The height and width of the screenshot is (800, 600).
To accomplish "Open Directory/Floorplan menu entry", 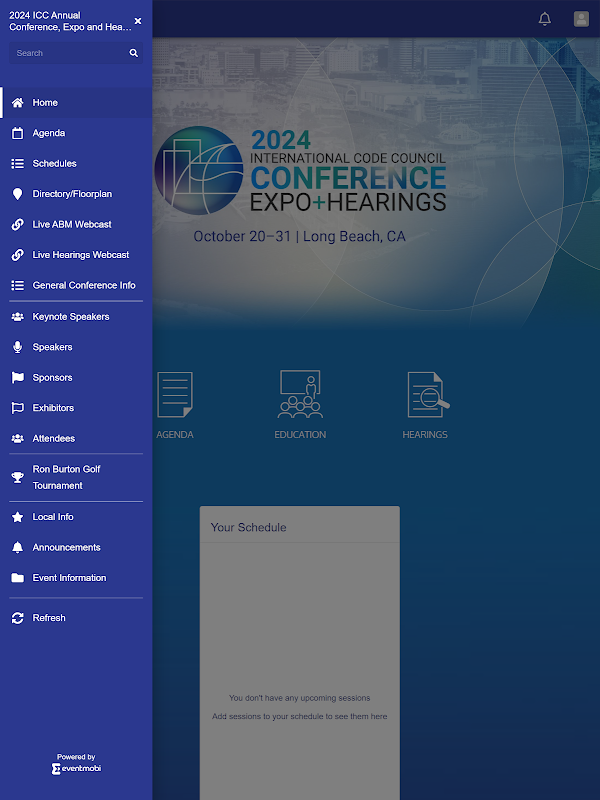I will 76,194.
